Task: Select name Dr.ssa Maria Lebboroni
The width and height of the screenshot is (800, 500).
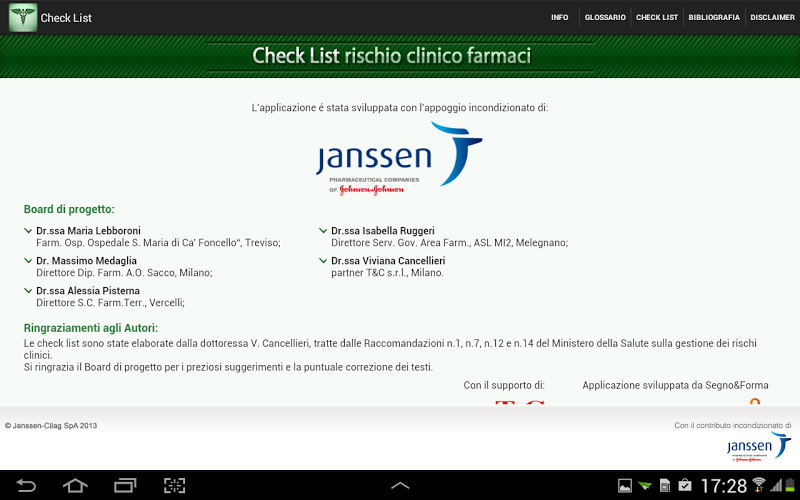Action: click(x=88, y=231)
